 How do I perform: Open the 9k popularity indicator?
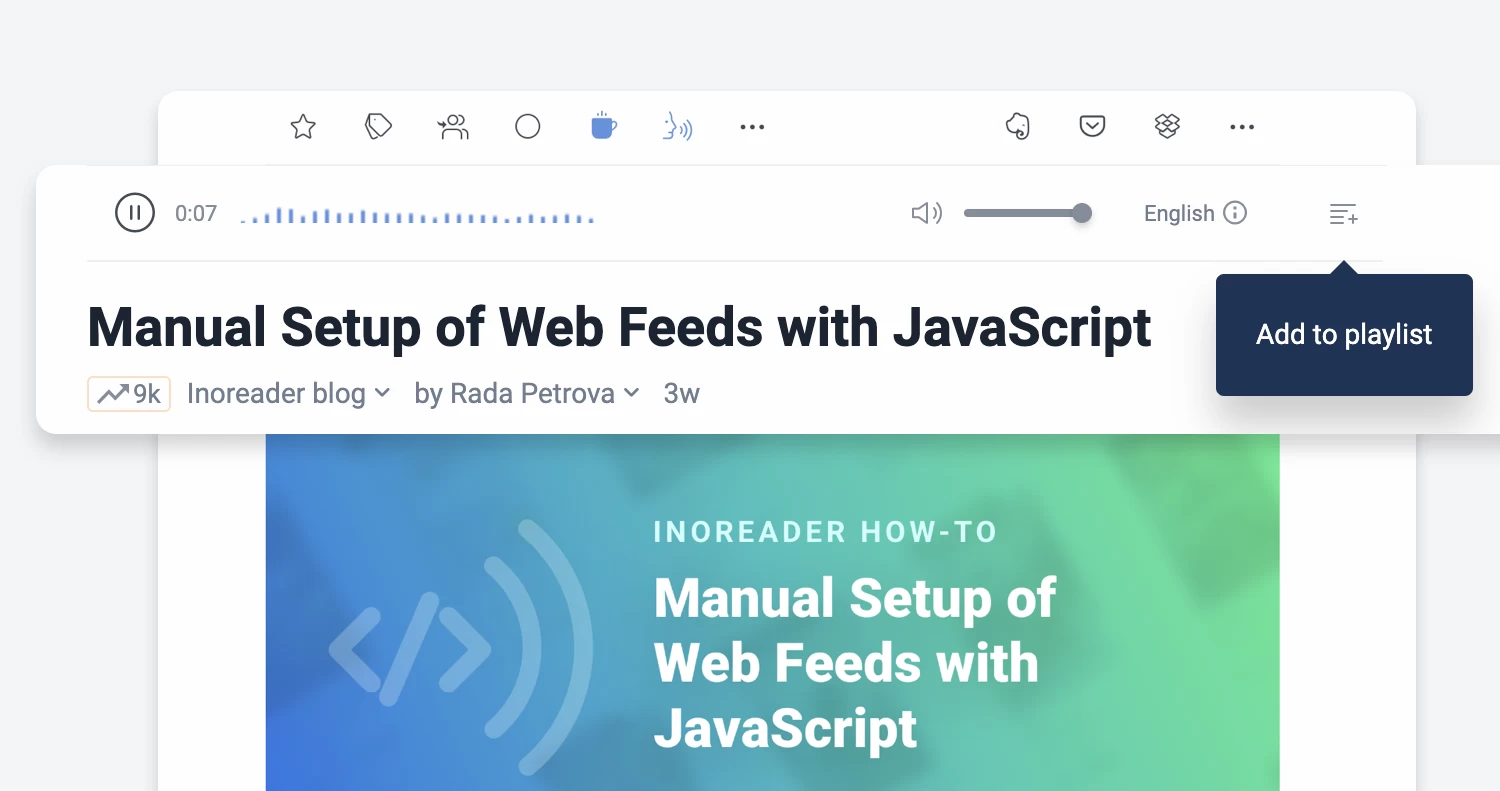pyautogui.click(x=129, y=393)
